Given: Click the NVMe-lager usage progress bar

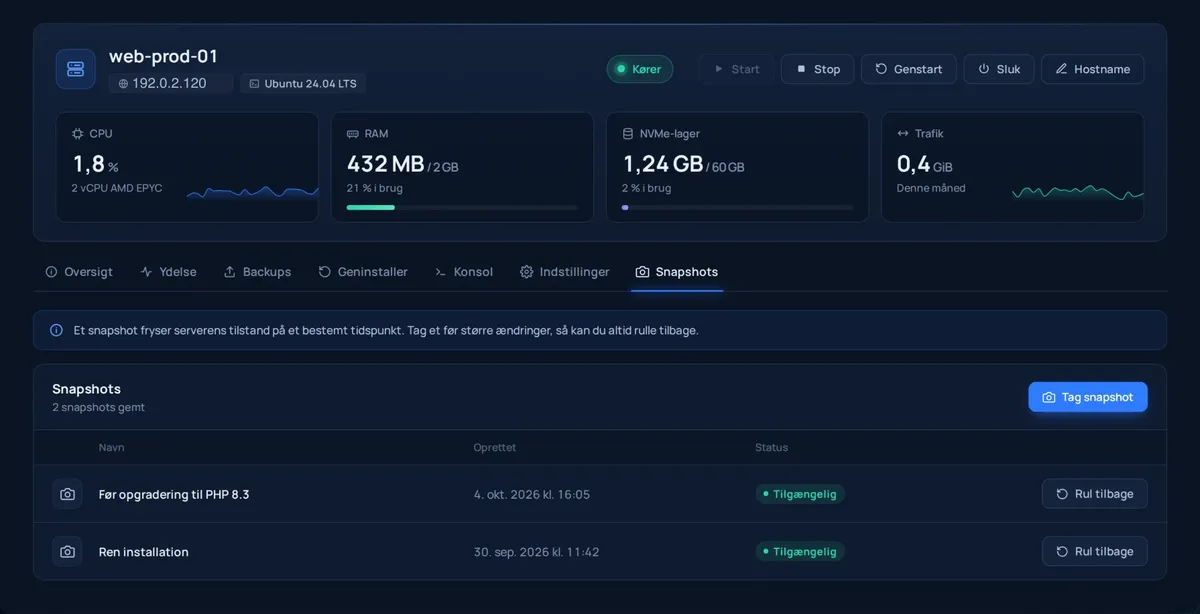Looking at the screenshot, I should pos(738,208).
